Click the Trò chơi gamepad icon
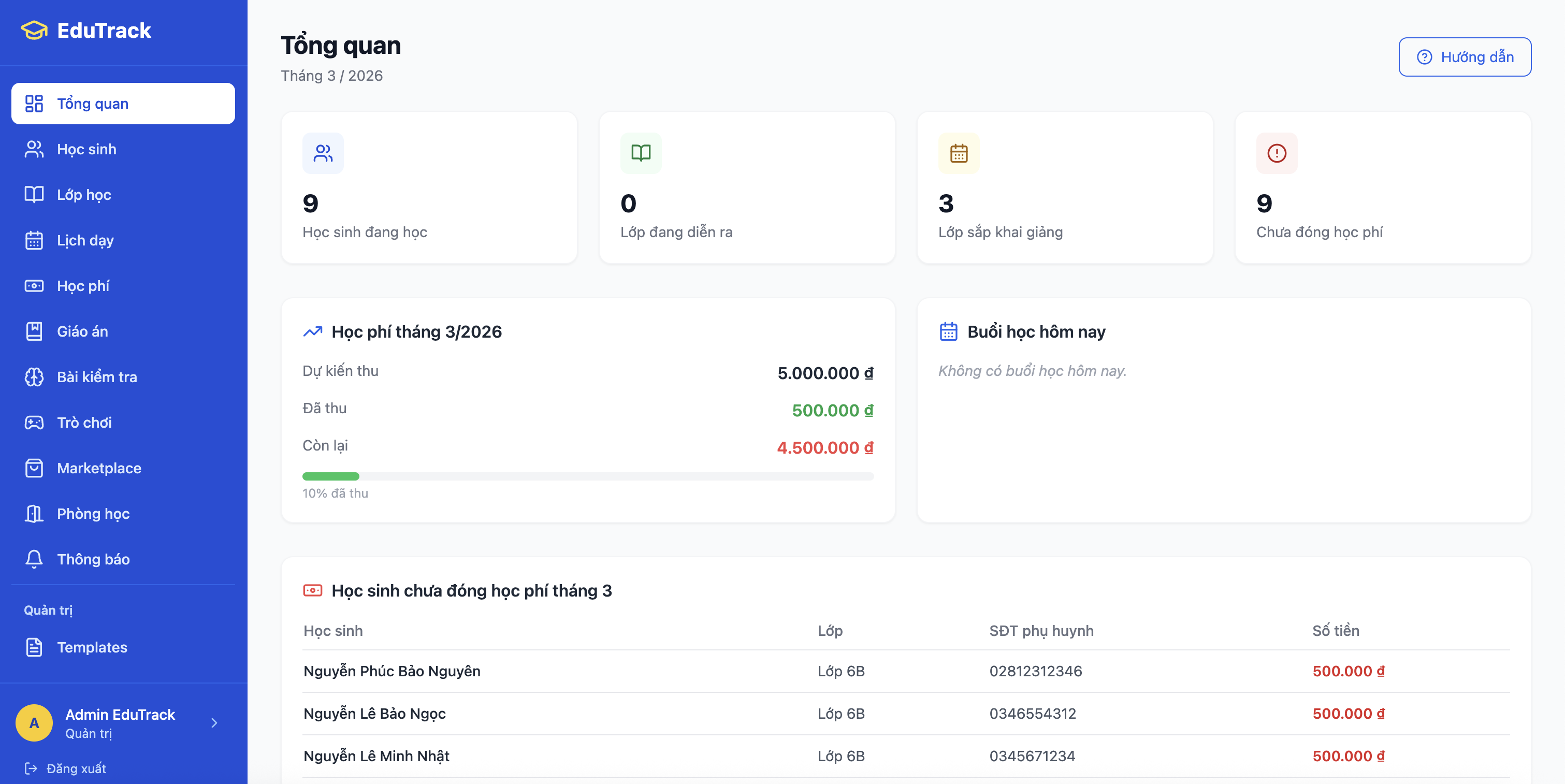The width and height of the screenshot is (1565, 784). pos(34,422)
